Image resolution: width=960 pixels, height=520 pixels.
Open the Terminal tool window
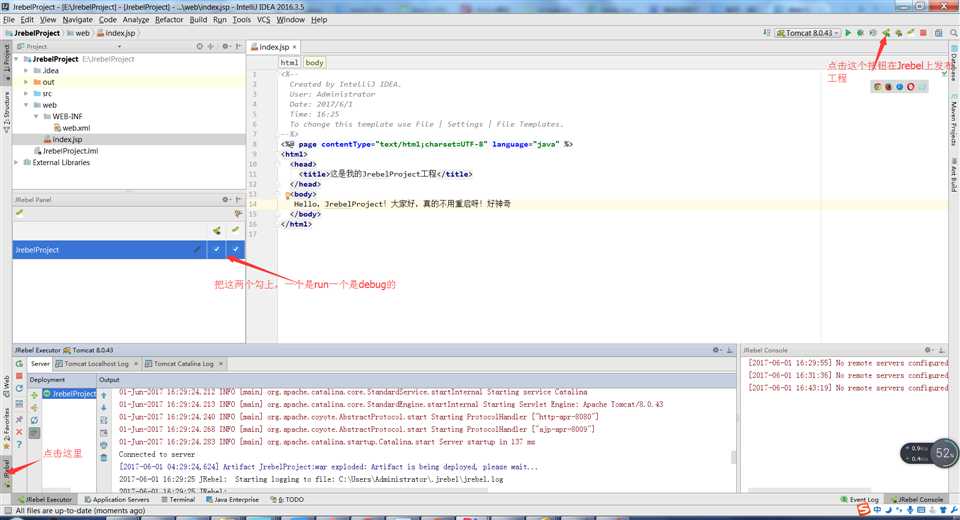click(178, 500)
